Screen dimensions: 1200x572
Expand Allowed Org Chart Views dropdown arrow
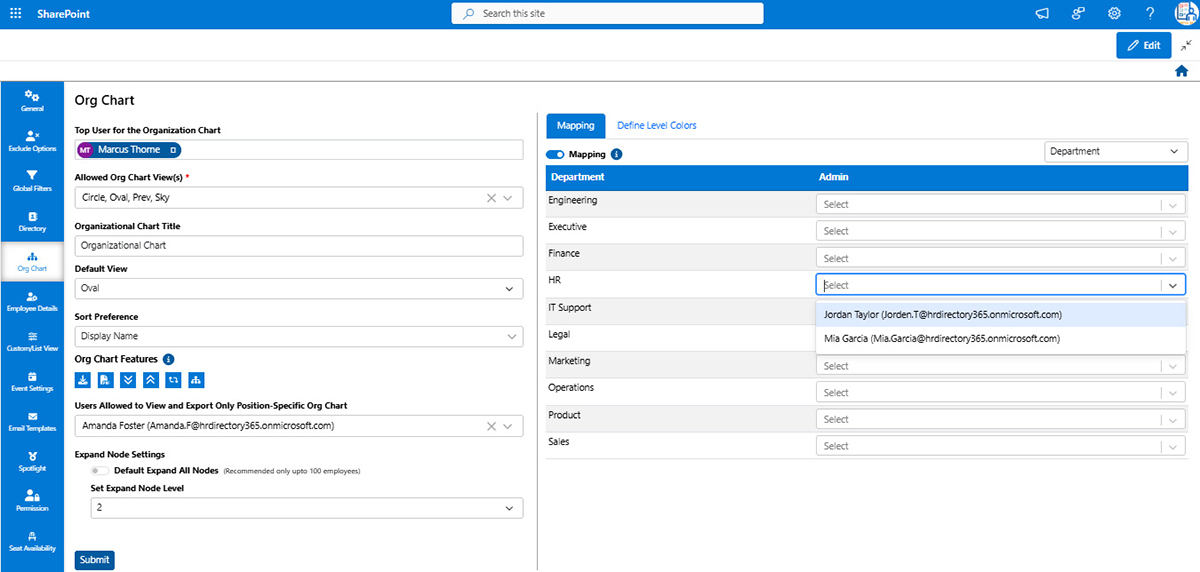click(x=509, y=198)
